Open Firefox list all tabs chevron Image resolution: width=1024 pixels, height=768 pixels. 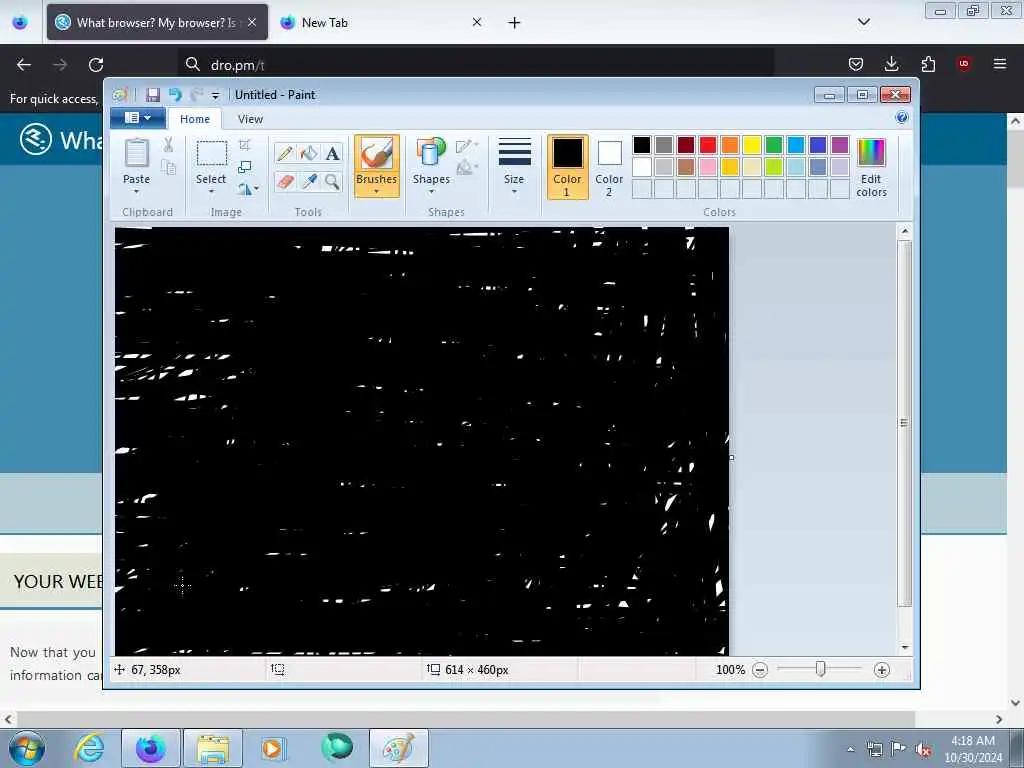tap(863, 22)
